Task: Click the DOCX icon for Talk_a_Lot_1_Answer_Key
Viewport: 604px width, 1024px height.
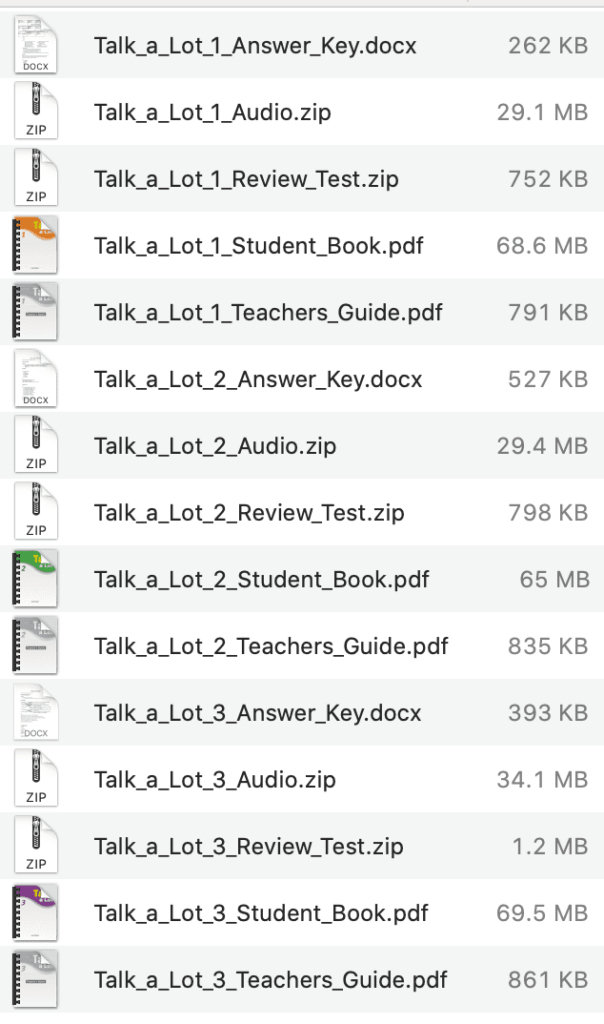Action: (35, 45)
